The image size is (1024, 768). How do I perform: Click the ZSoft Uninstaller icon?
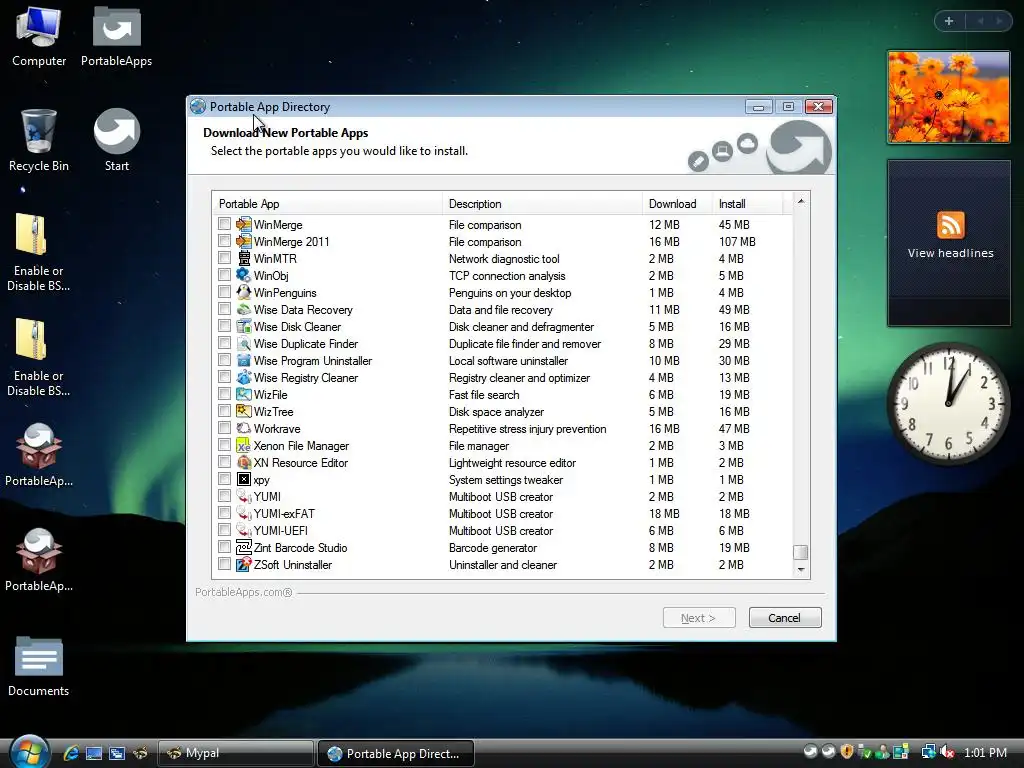[x=244, y=564]
